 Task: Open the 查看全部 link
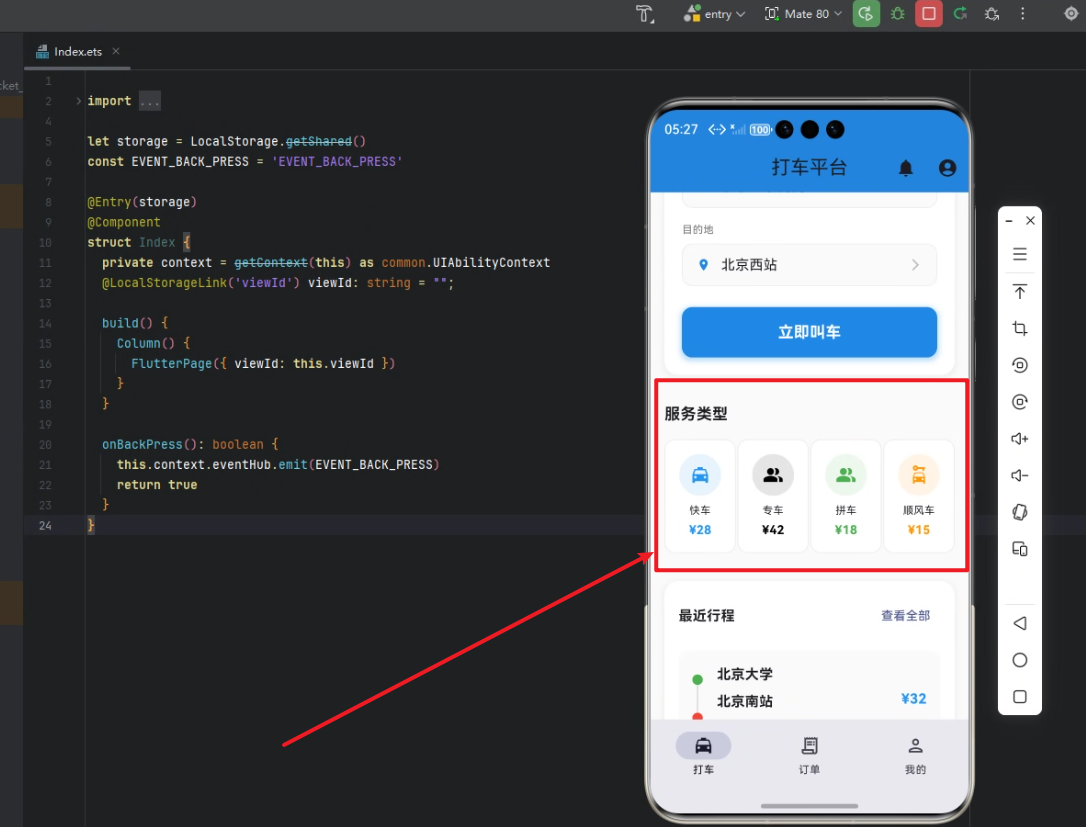(x=905, y=616)
